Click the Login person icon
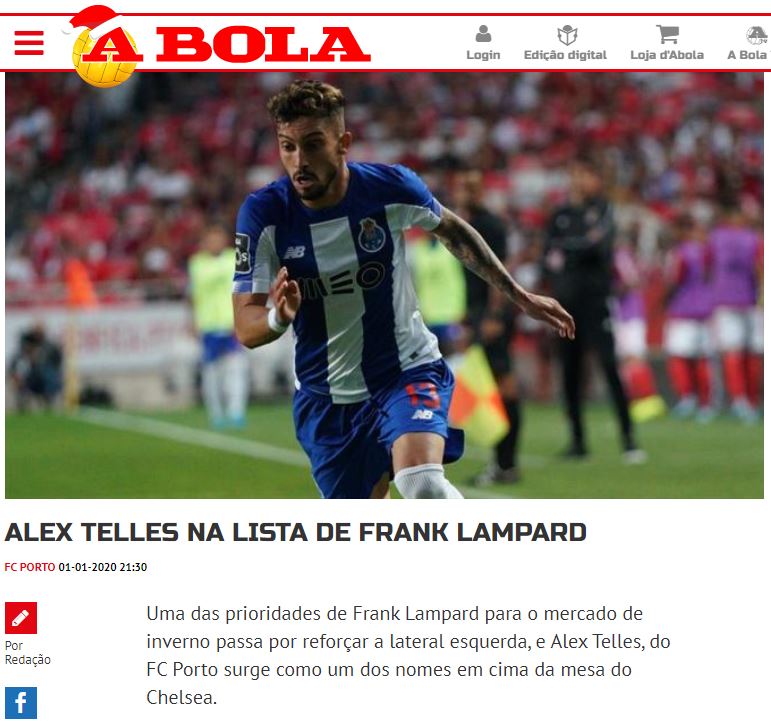This screenshot has height=722, width=771. click(x=483, y=34)
